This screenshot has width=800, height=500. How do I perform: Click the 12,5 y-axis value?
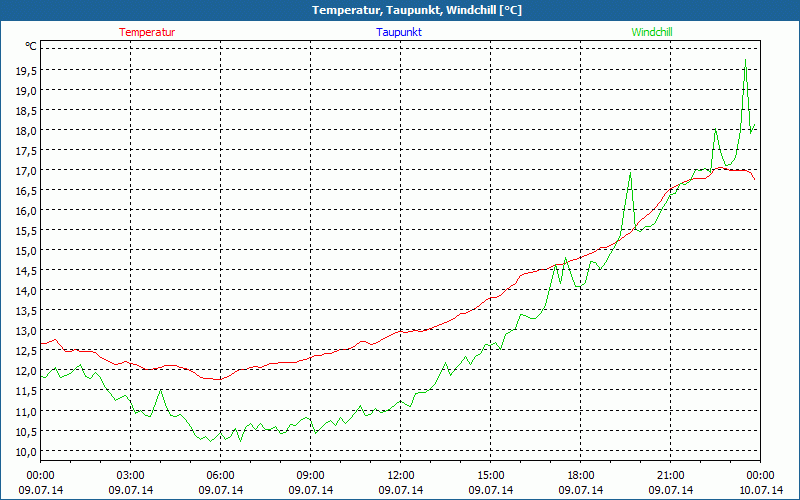coord(26,351)
